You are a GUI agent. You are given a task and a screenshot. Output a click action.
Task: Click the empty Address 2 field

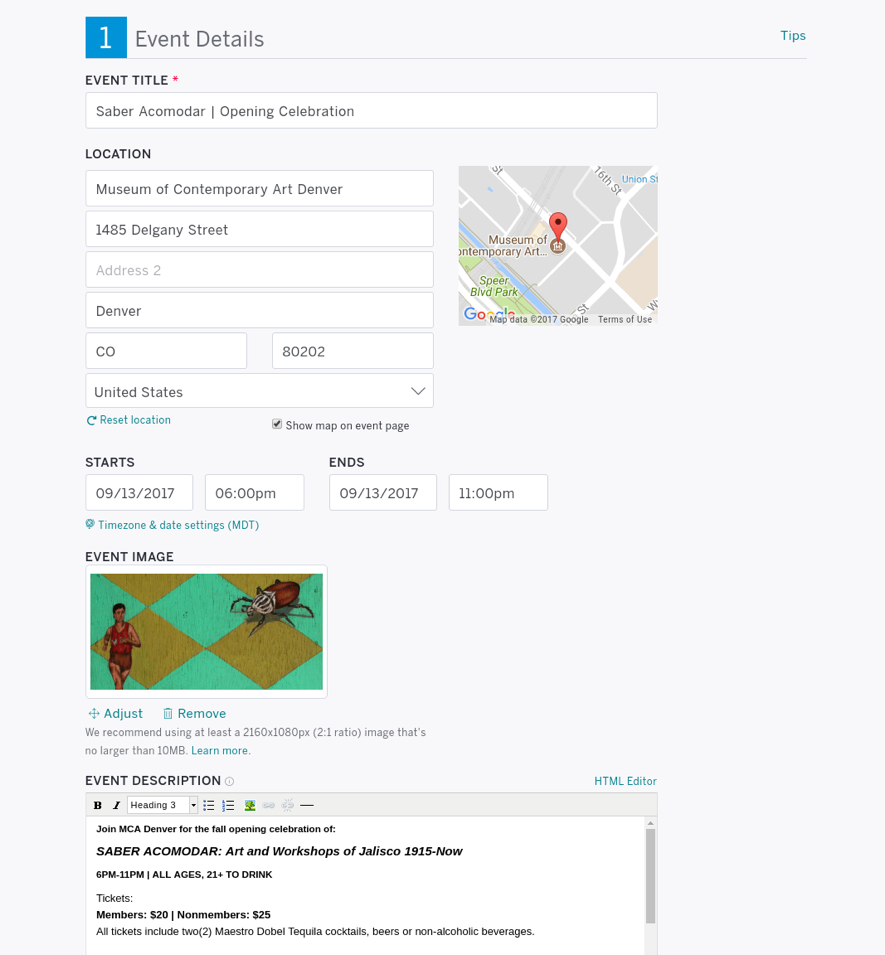(x=259, y=270)
